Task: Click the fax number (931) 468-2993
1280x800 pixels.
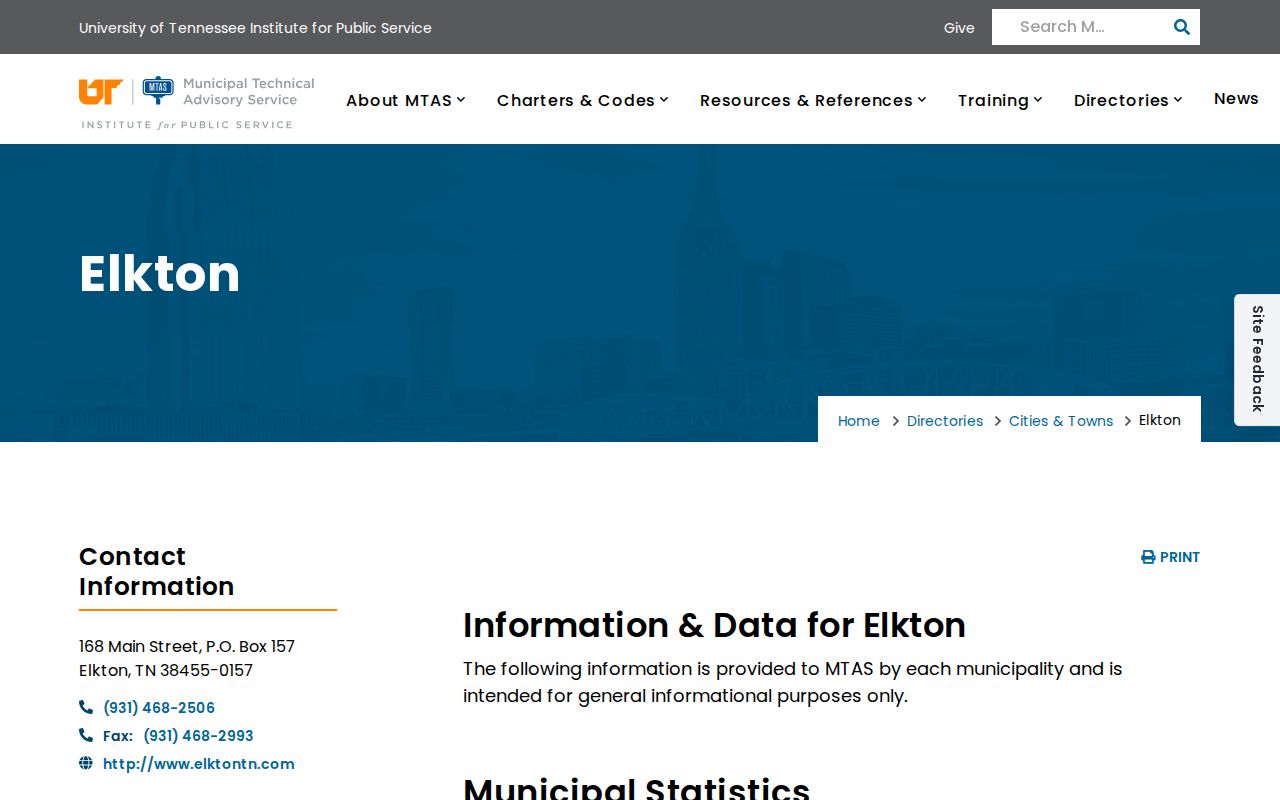Action: [x=198, y=736]
